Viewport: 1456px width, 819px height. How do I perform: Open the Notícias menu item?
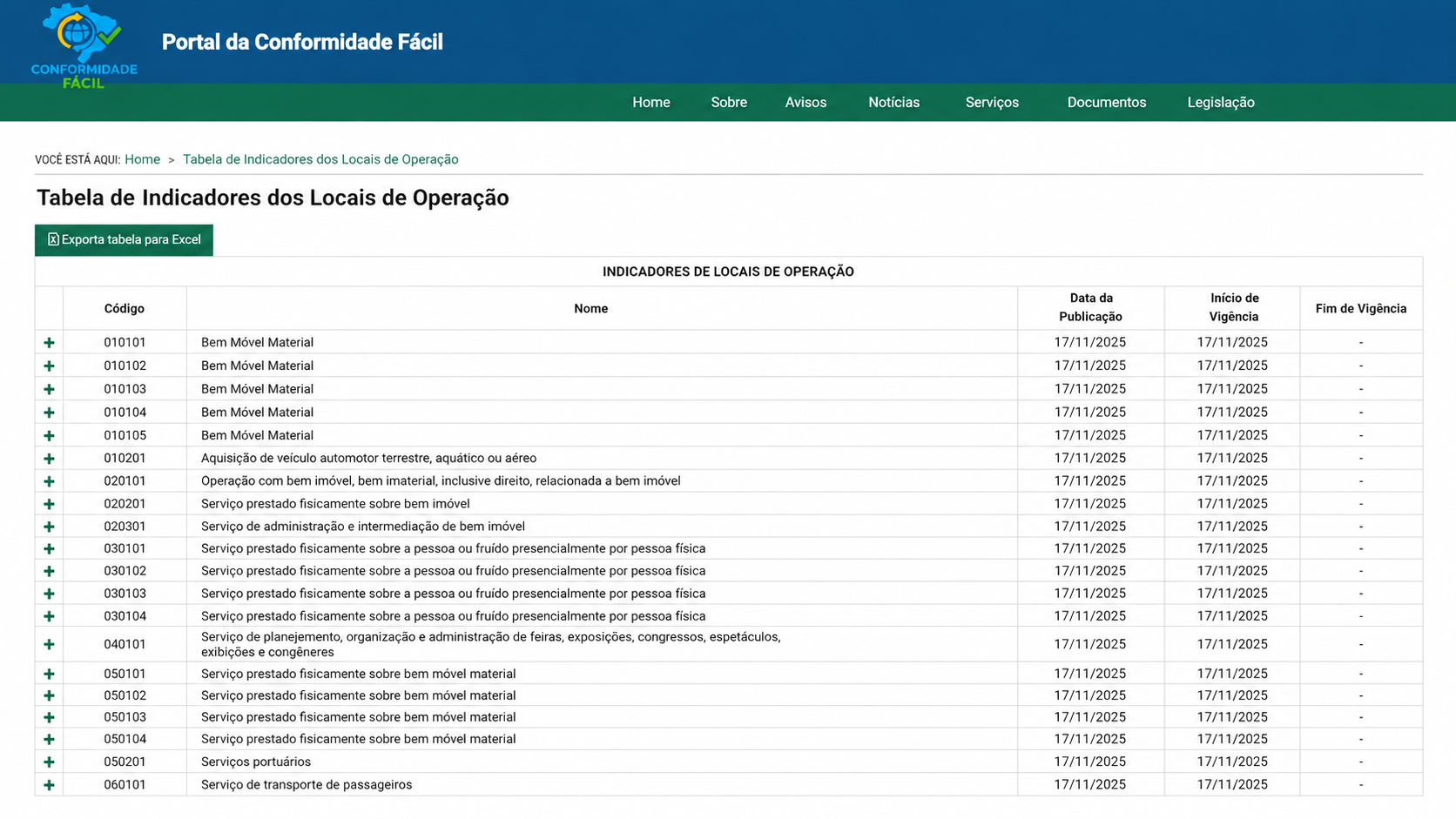(x=893, y=103)
